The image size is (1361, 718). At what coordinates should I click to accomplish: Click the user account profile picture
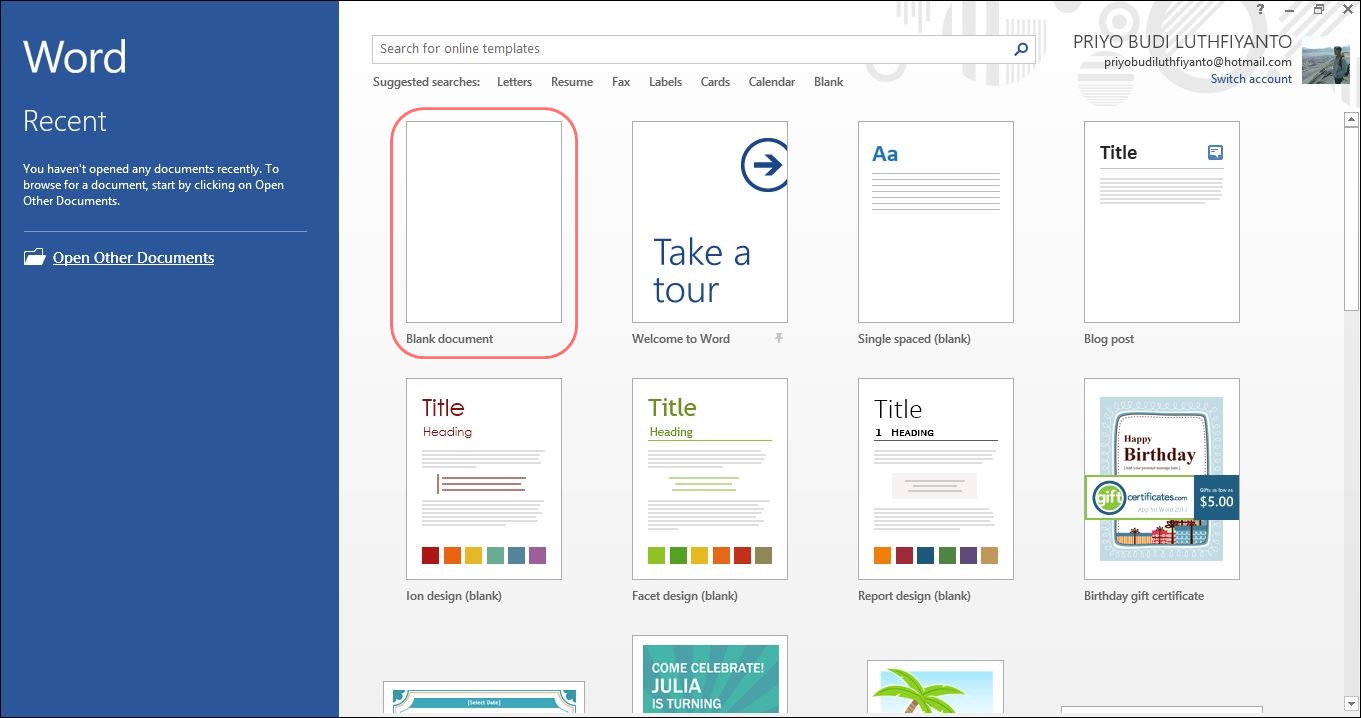coord(1326,59)
